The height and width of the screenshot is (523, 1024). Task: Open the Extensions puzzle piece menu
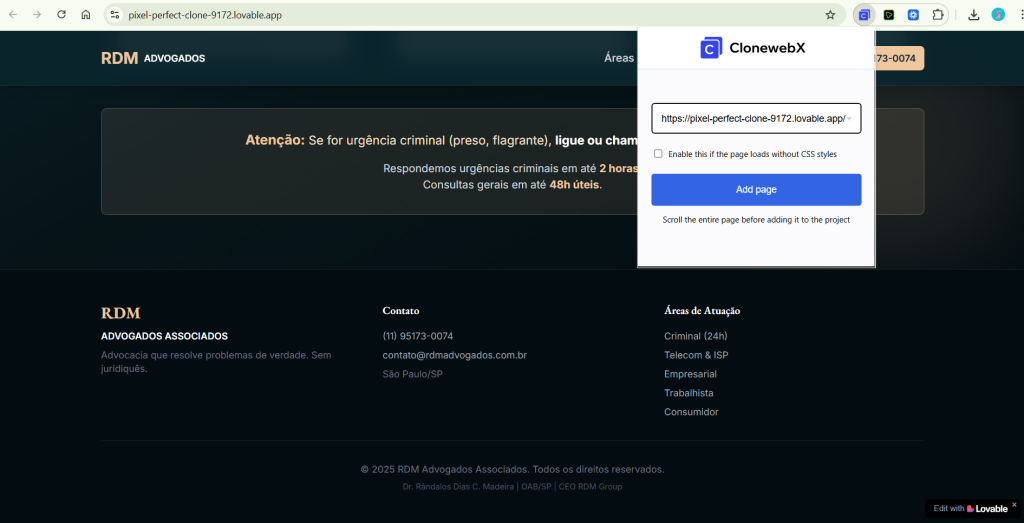coord(938,14)
